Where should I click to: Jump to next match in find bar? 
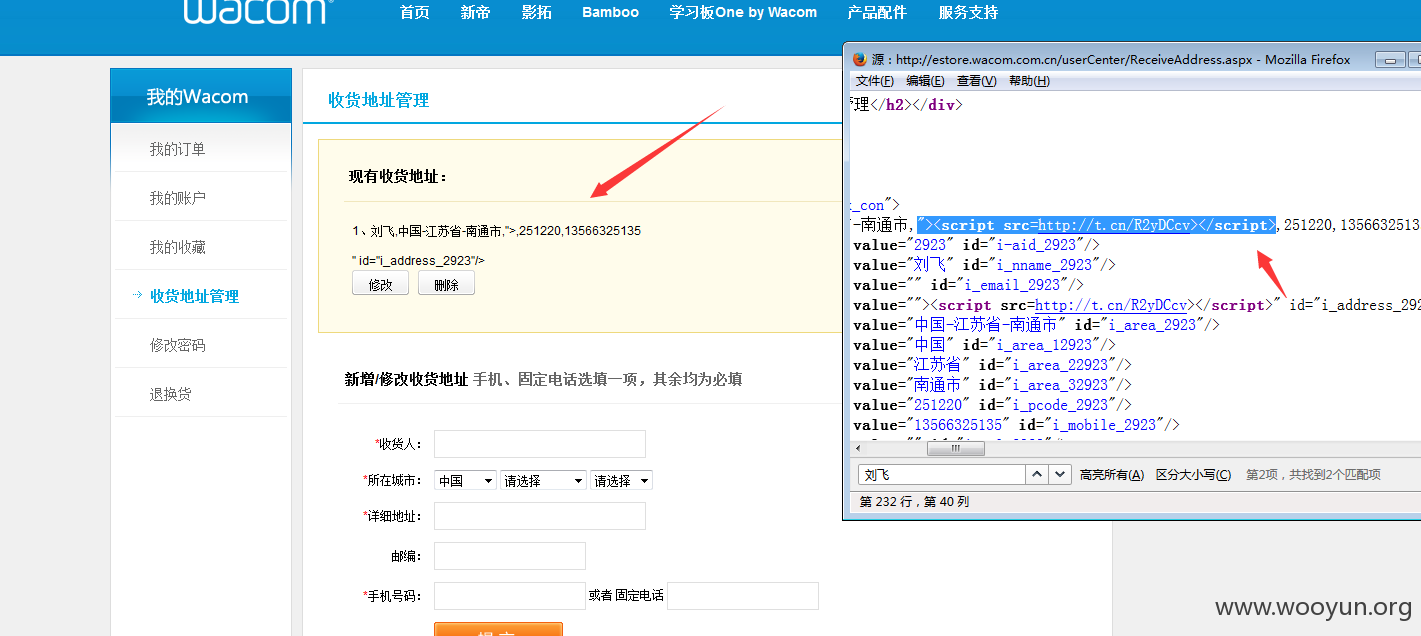pyautogui.click(x=1061, y=474)
